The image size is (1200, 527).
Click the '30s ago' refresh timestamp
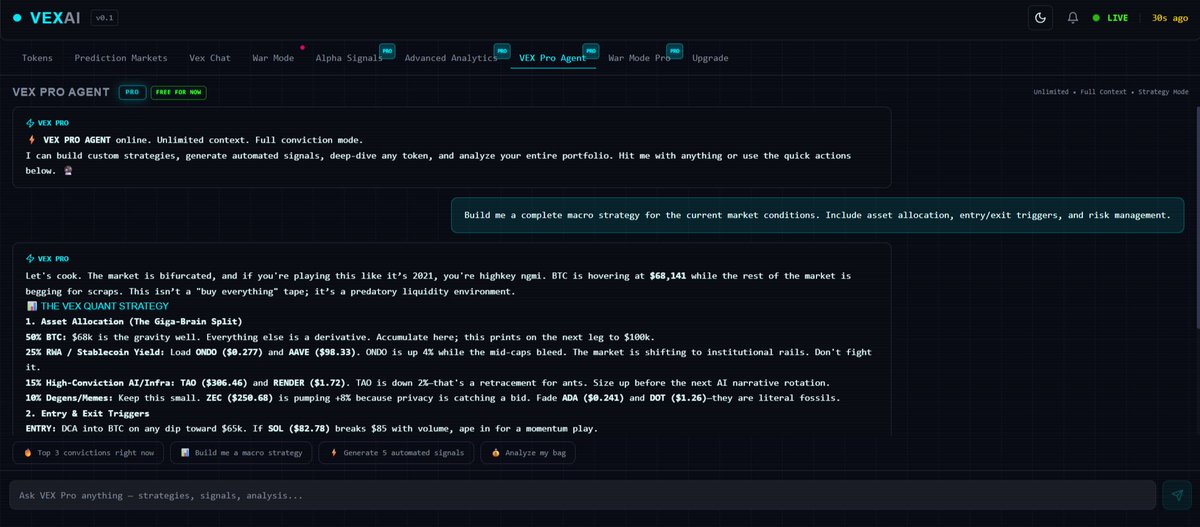click(x=1171, y=18)
